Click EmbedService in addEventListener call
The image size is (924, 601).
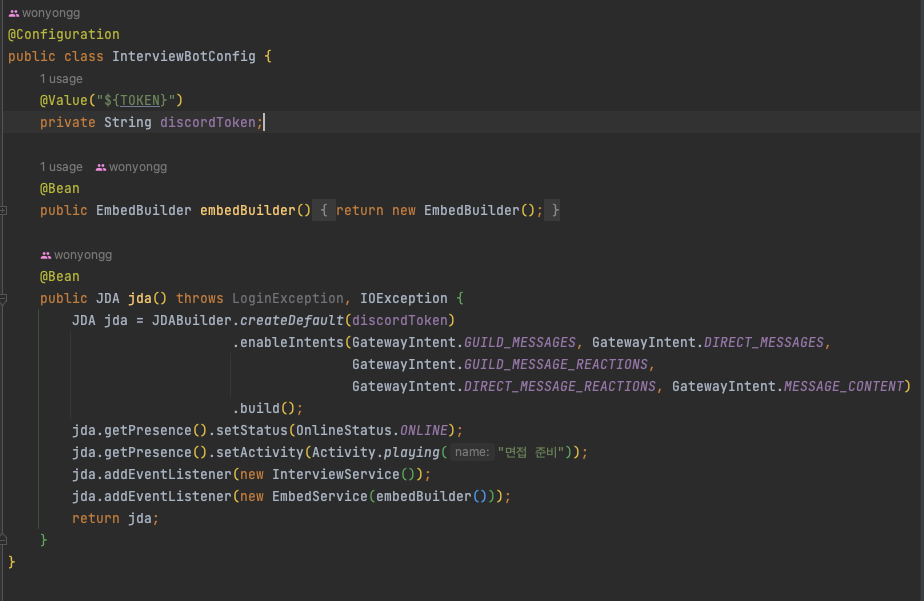tap(319, 497)
